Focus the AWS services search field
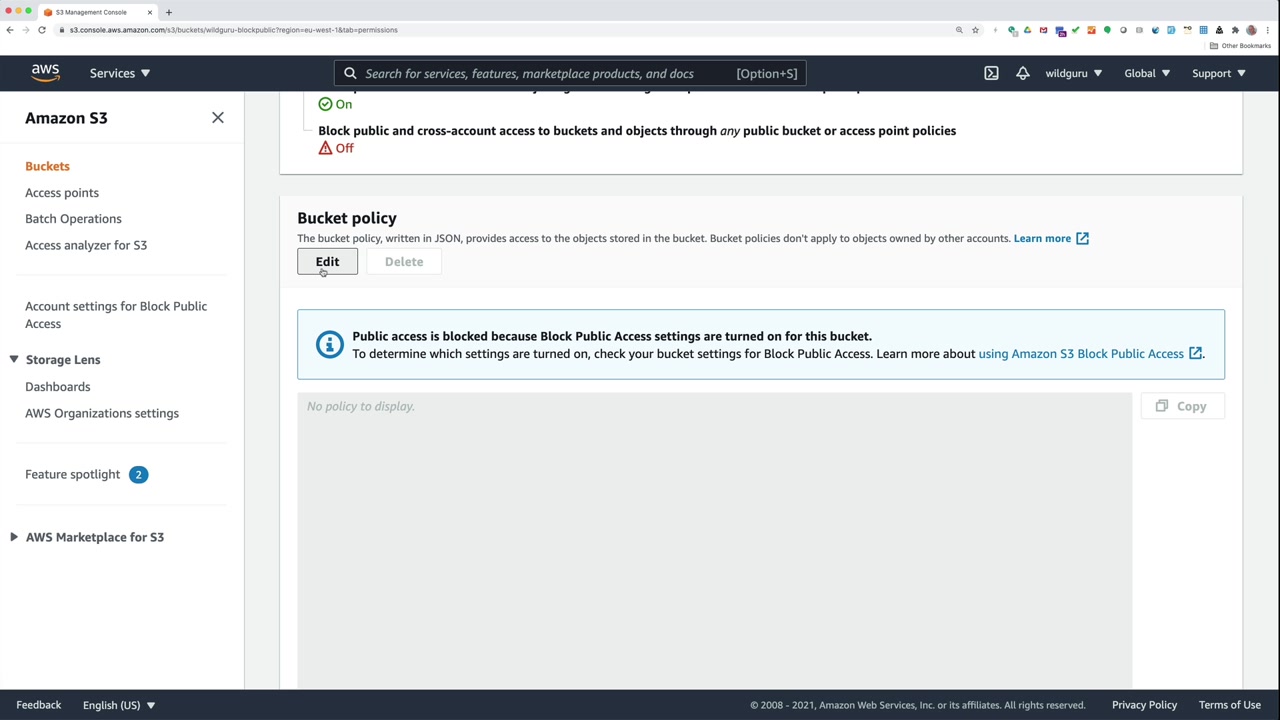This screenshot has height=720, width=1280. click(570, 73)
